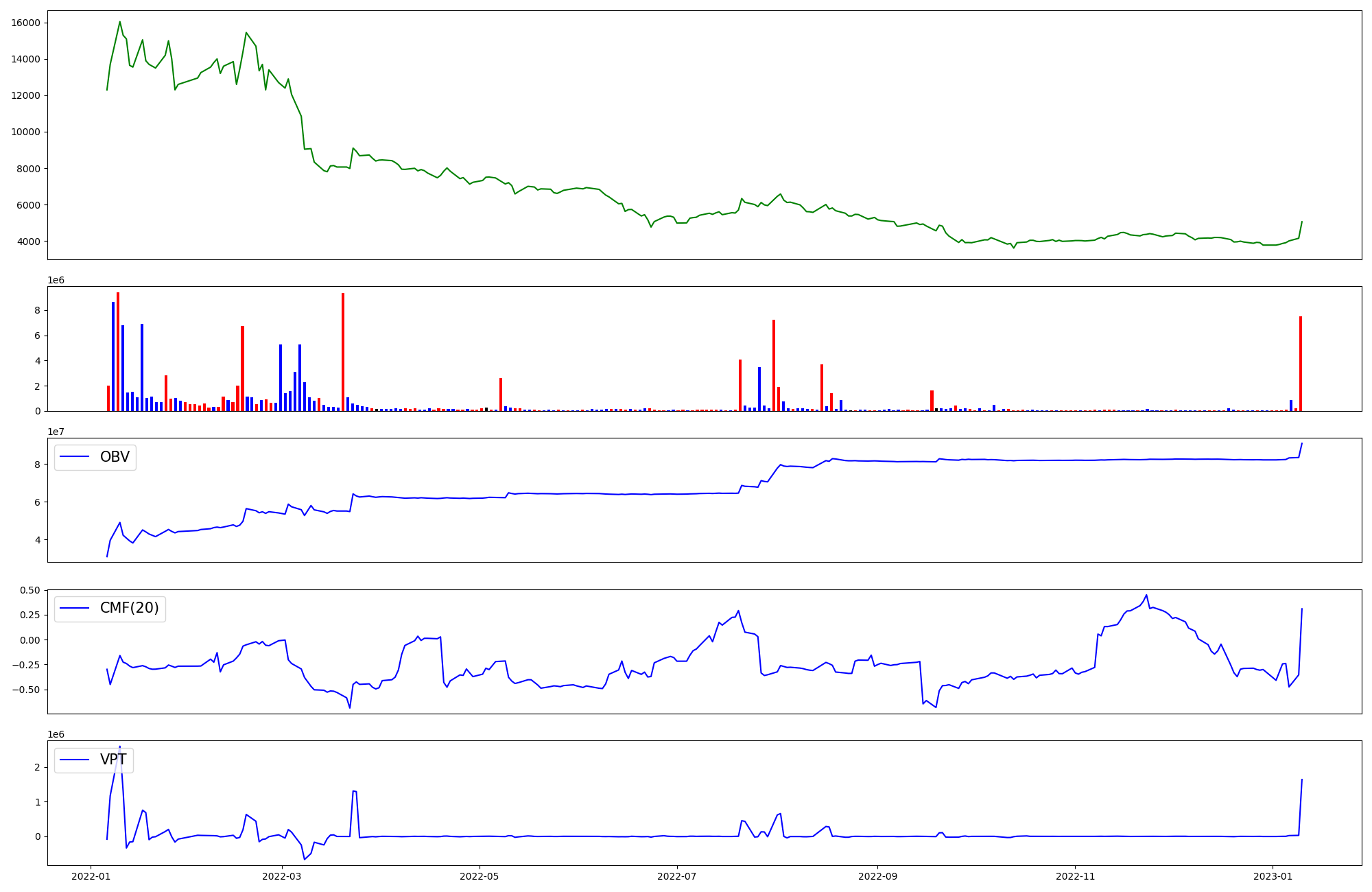
Task: Click the CMF(20) legend label
Action: 129,609
